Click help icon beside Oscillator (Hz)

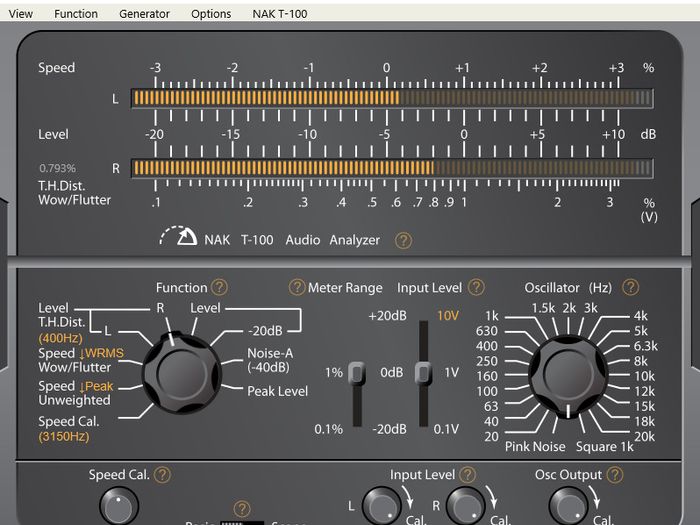tap(630, 287)
